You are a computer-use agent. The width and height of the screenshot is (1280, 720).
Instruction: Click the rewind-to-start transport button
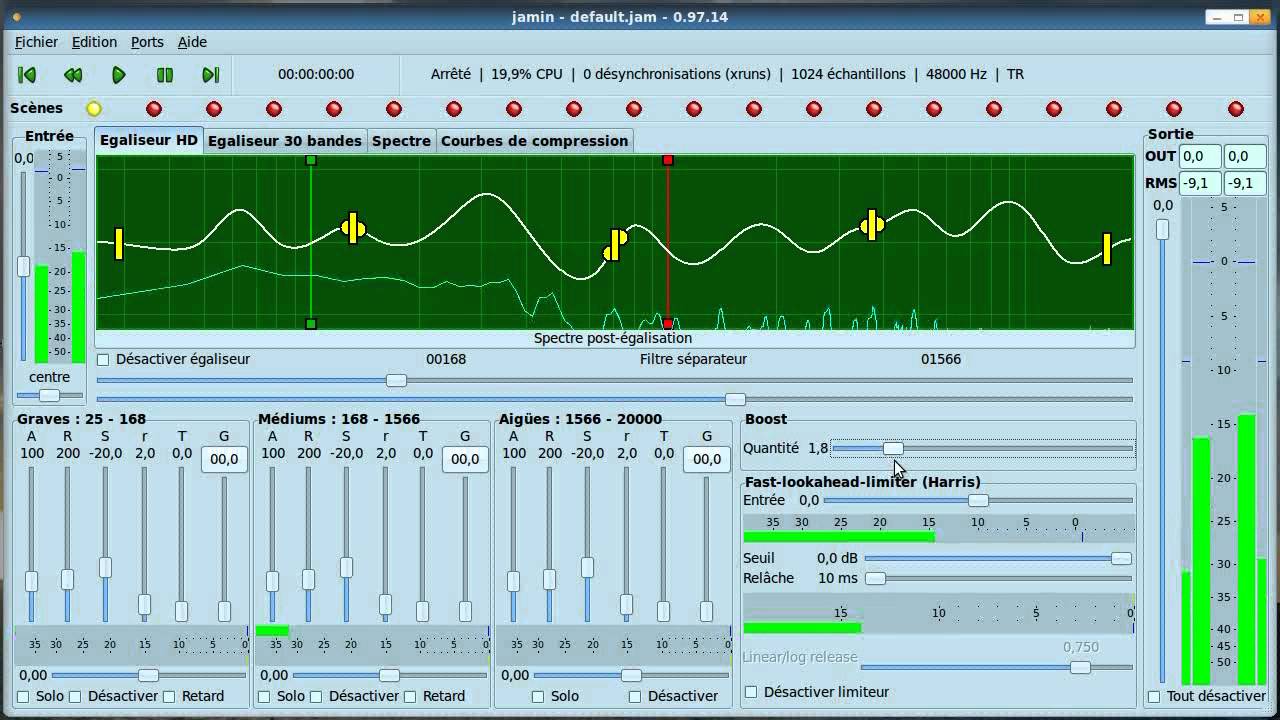tap(27, 74)
